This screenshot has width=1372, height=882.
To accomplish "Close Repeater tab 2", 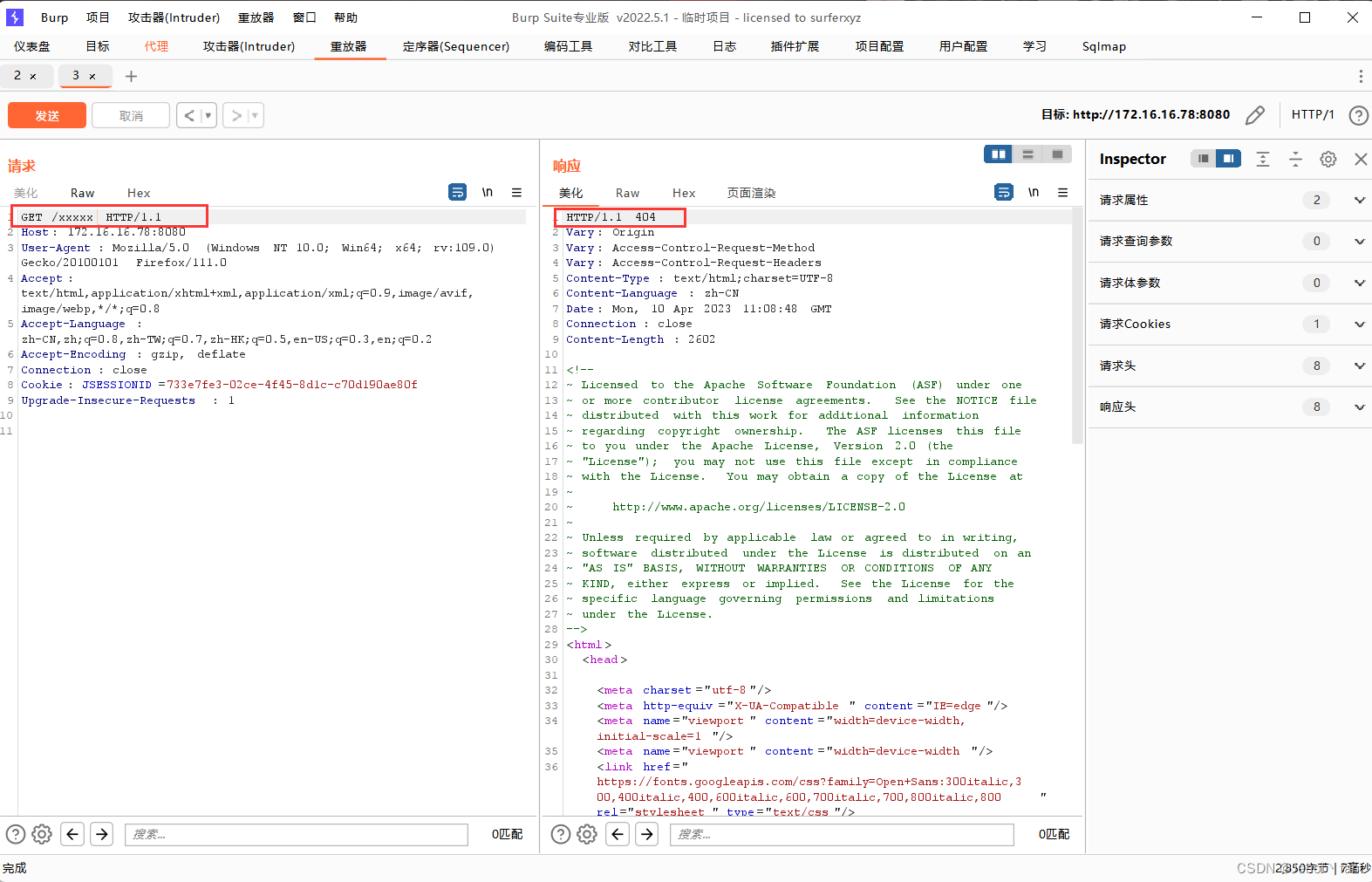I will [33, 77].
